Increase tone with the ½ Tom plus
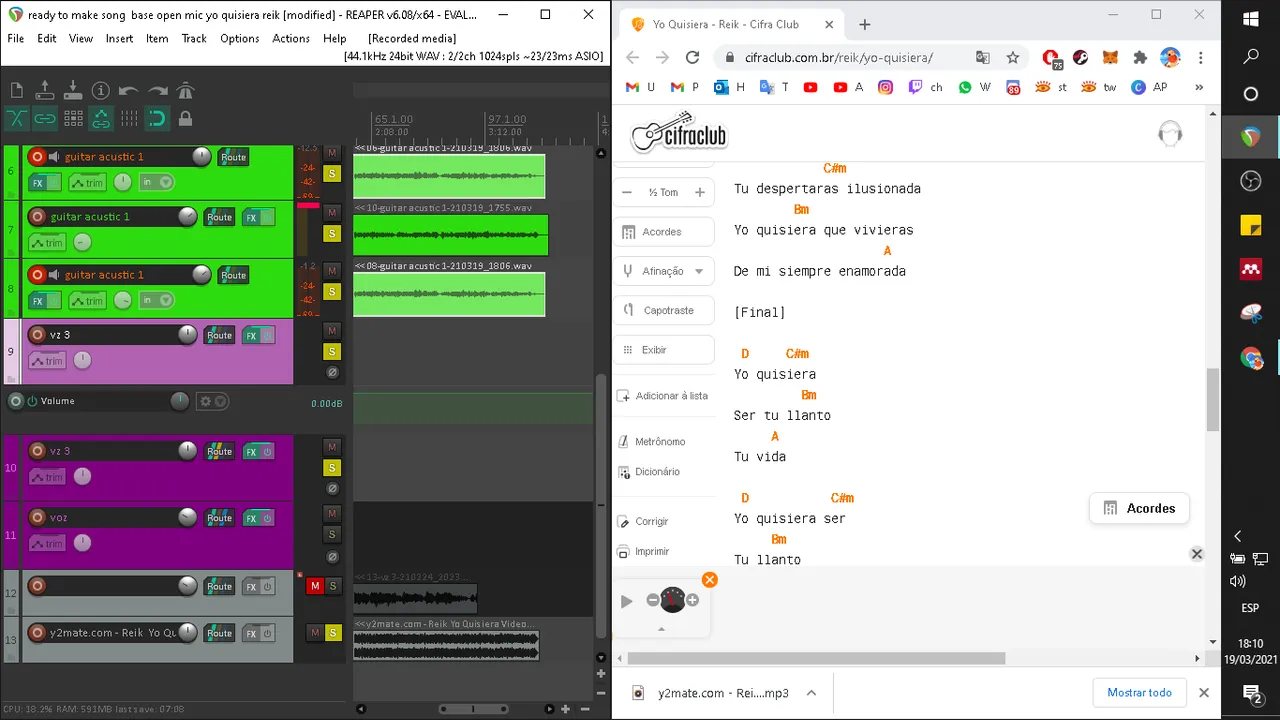The image size is (1280, 720). [x=700, y=192]
